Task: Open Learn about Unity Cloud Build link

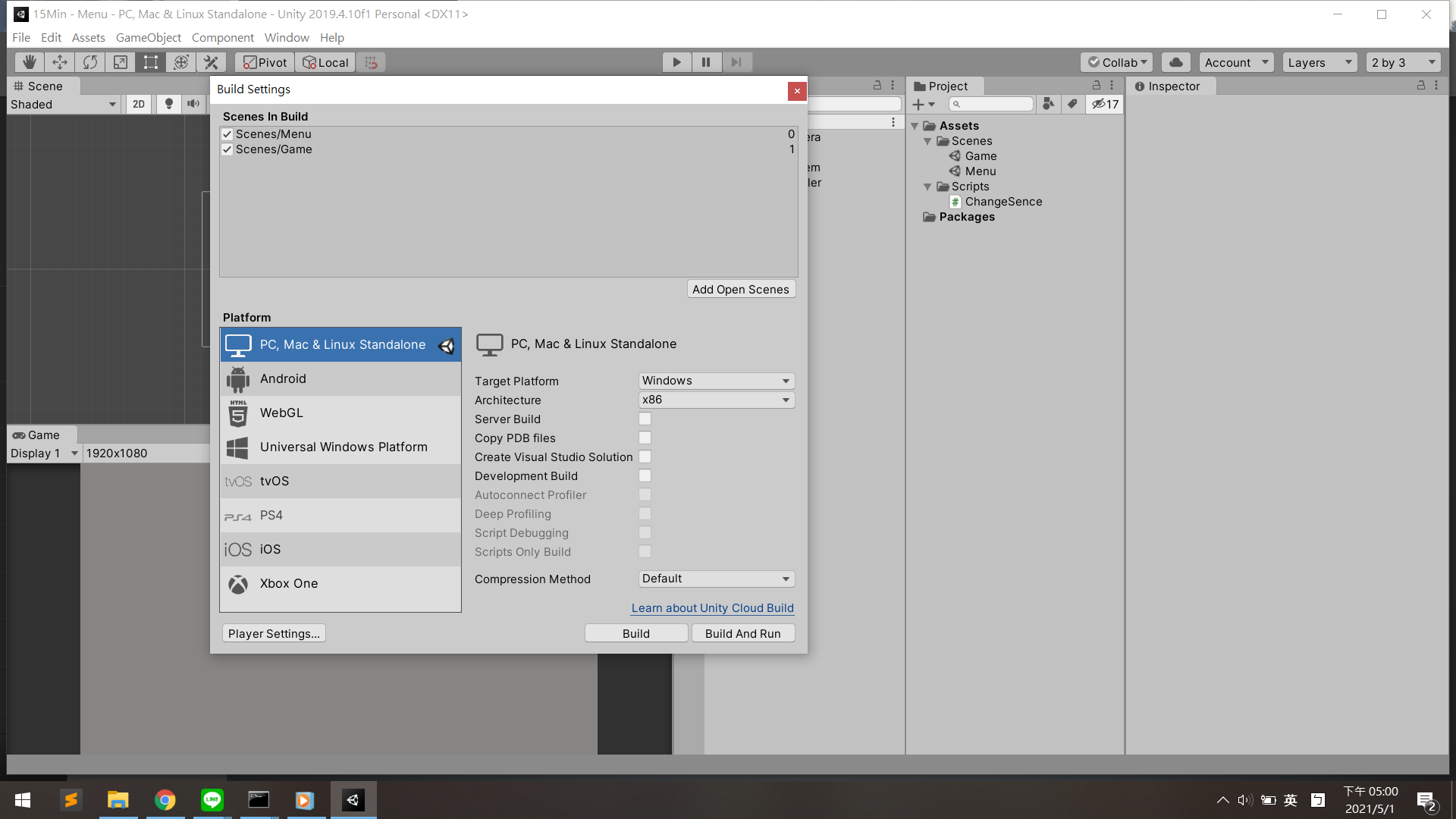Action: click(712, 608)
